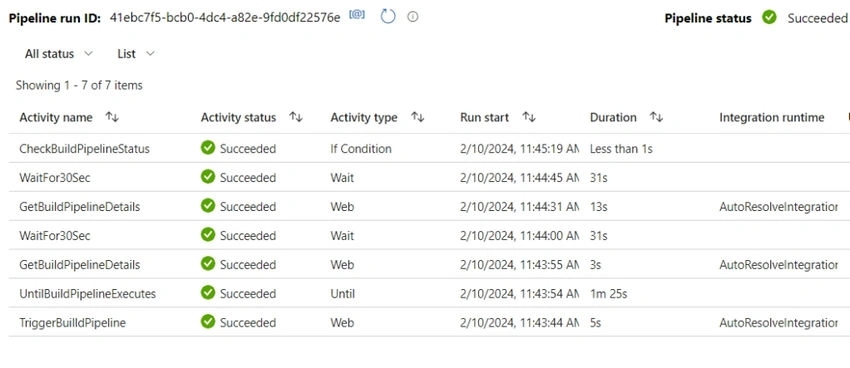Click the '1m 25s' duration cell
This screenshot has height=368, width=850.
608,294
